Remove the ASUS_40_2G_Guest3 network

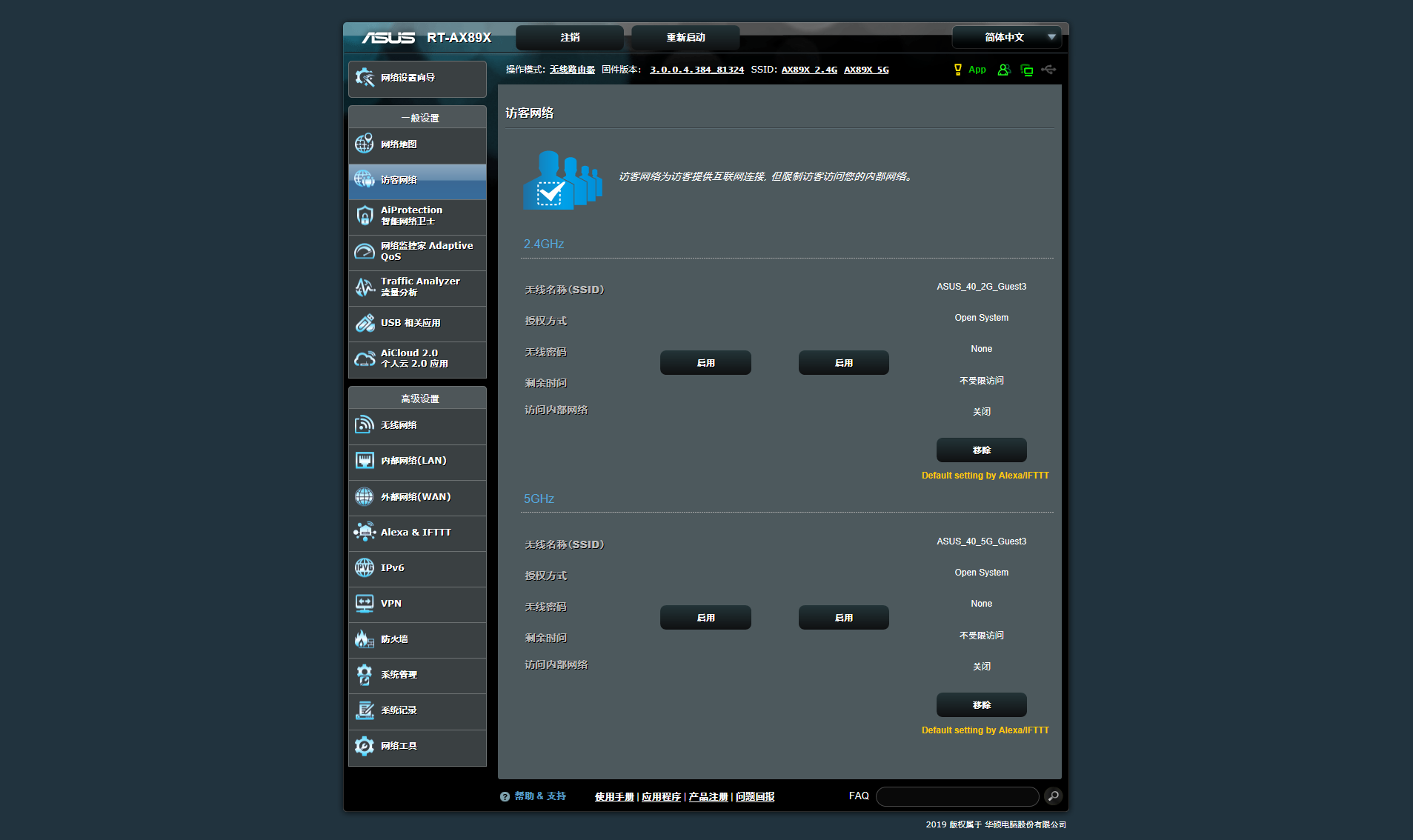pos(982,450)
